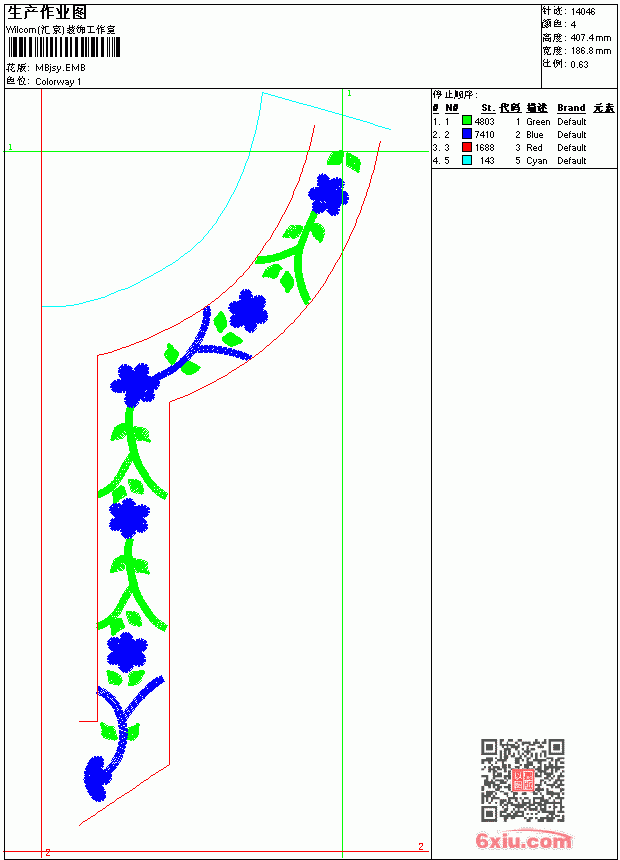The height and width of the screenshot is (860, 620).
Task: Click the MBjsy.EMB file name label
Action: point(60,68)
